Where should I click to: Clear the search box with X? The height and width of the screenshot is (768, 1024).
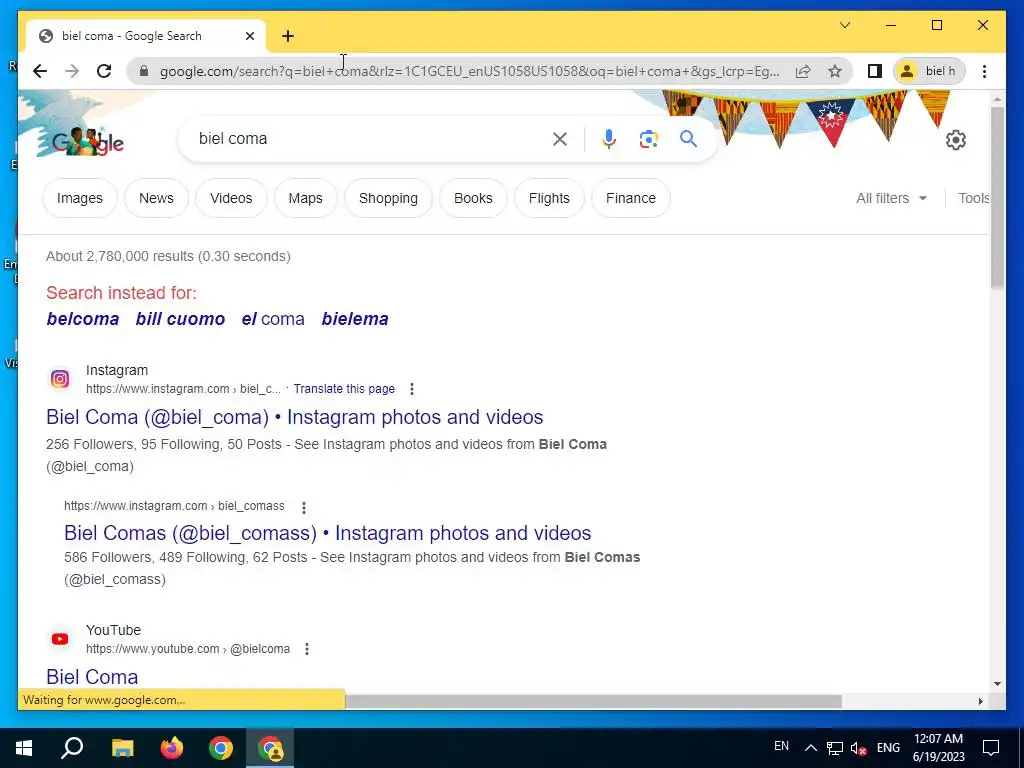[560, 138]
